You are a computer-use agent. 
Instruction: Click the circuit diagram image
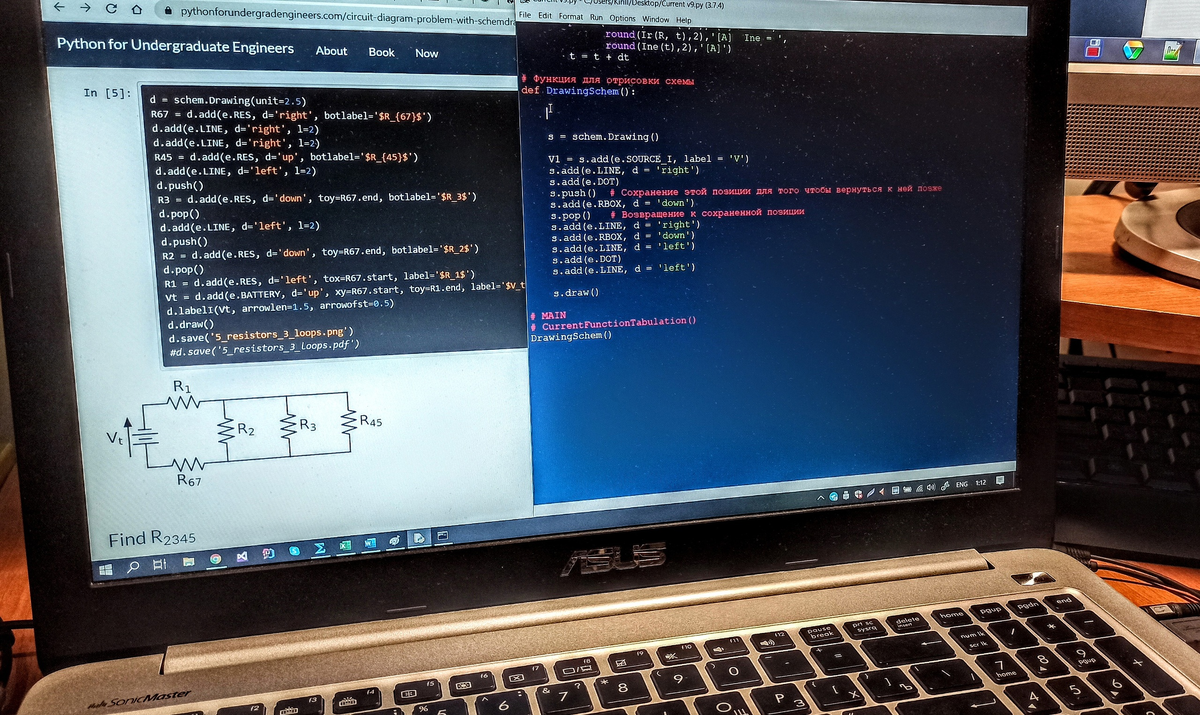pos(245,432)
